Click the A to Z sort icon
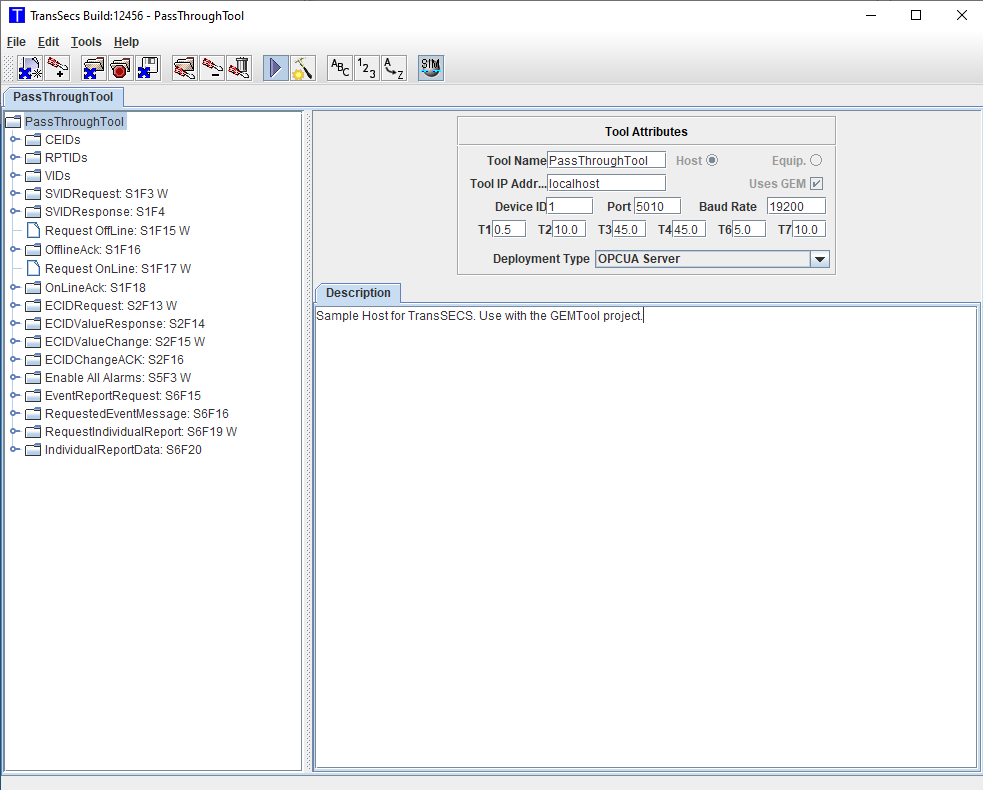Image resolution: width=983 pixels, height=790 pixels. coord(394,68)
